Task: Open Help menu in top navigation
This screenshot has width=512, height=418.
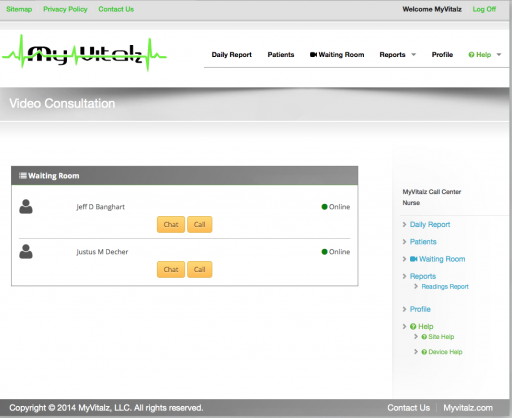Action: [480, 55]
